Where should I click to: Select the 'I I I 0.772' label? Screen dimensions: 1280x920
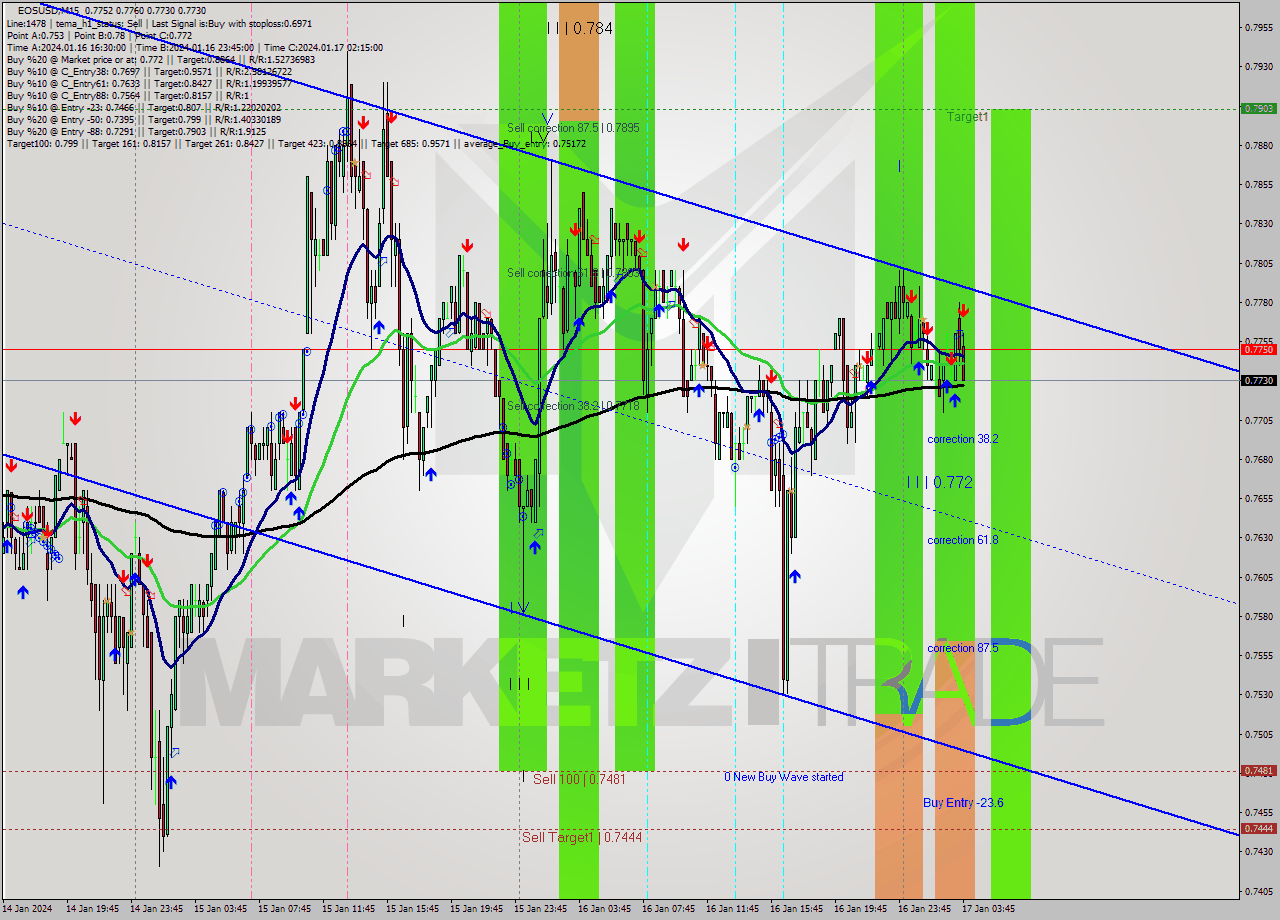[939, 482]
